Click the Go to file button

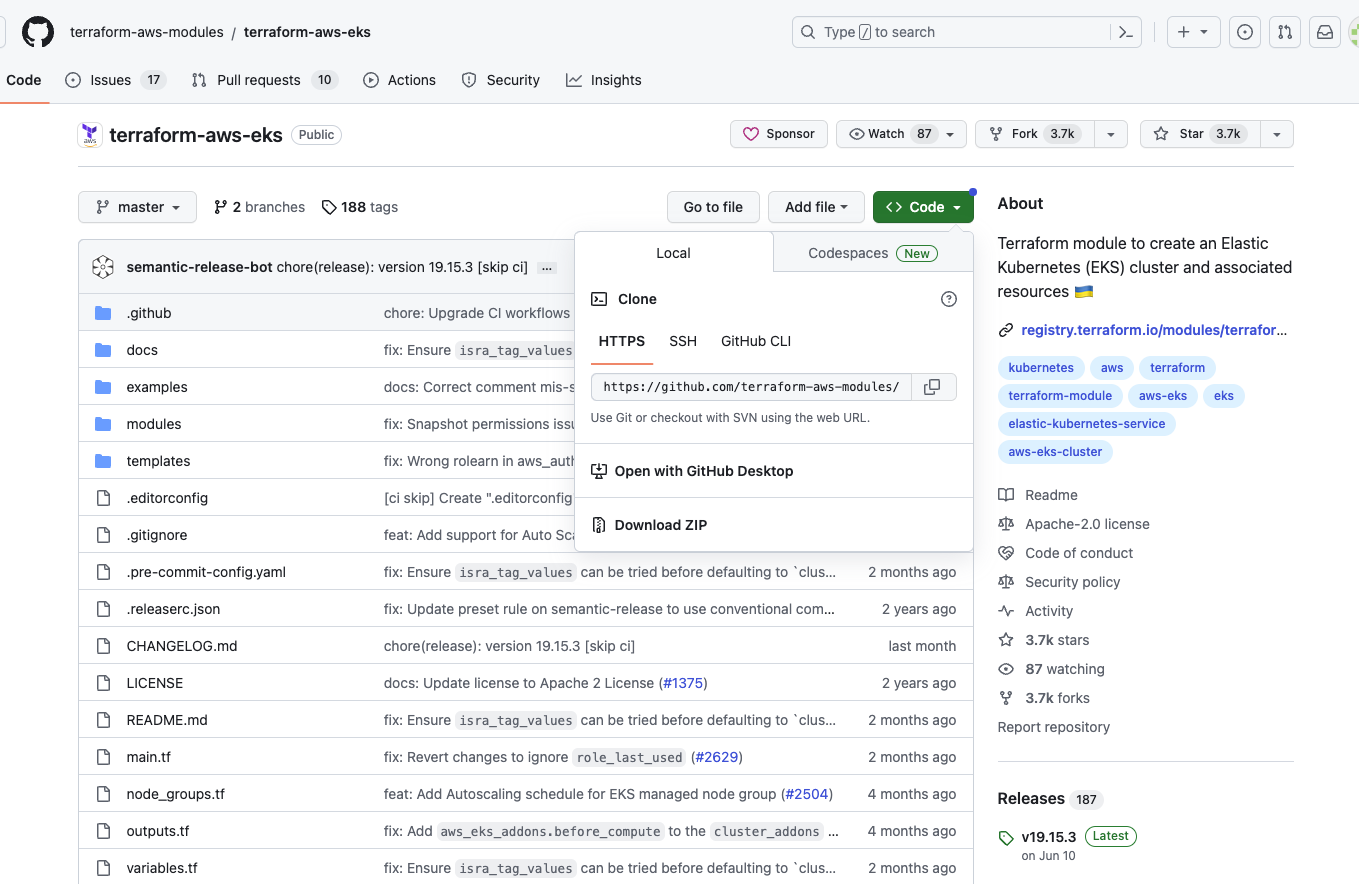713,207
